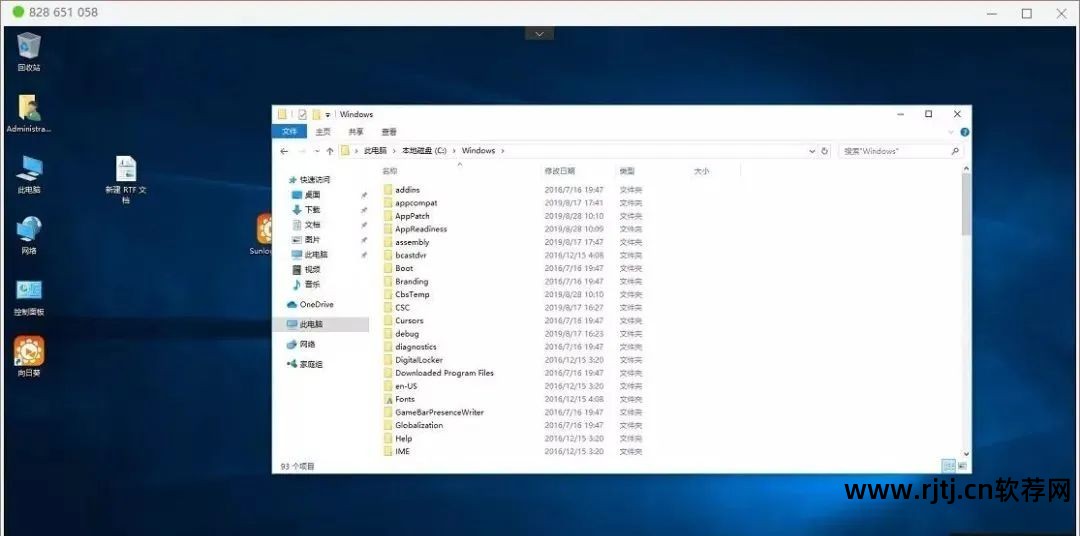Select the 网络 desktop icon
1080x536 pixels.
tap(29, 236)
